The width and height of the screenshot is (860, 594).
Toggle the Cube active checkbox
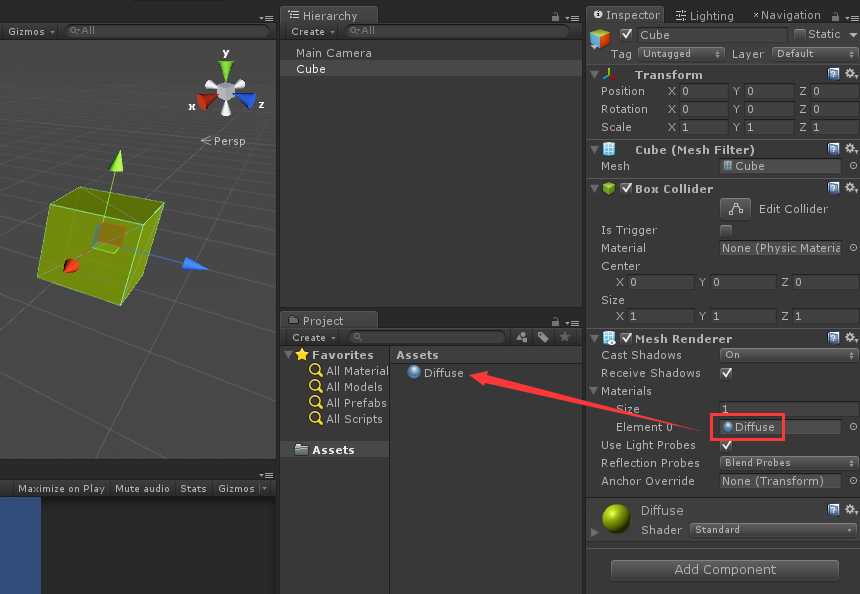tap(626, 34)
